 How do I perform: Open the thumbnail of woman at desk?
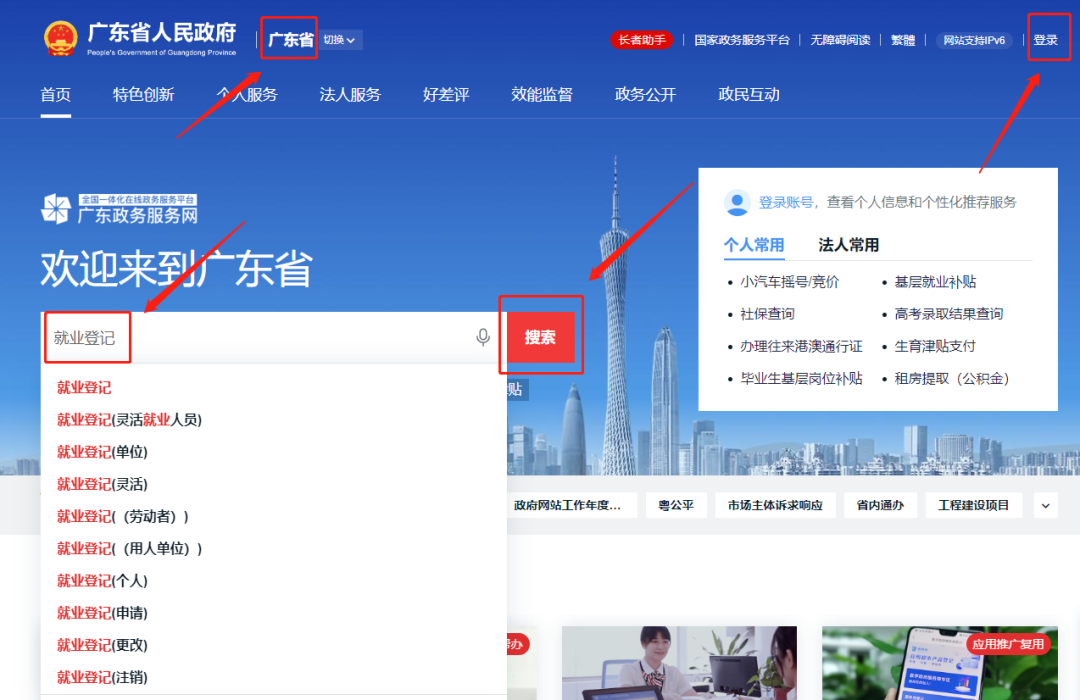click(679, 663)
